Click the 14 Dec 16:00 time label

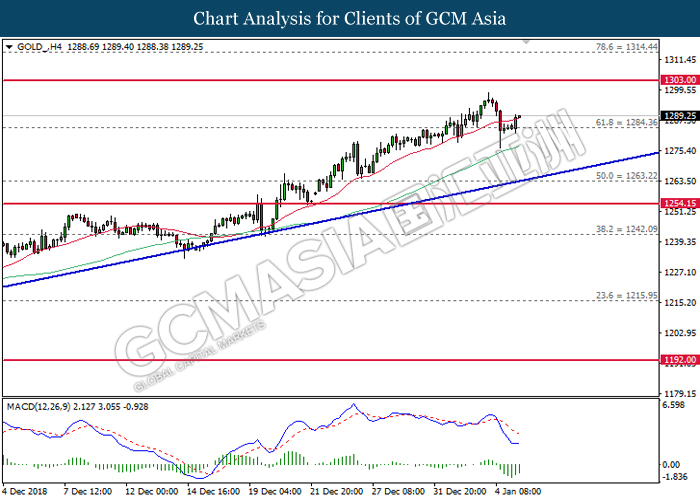click(213, 492)
